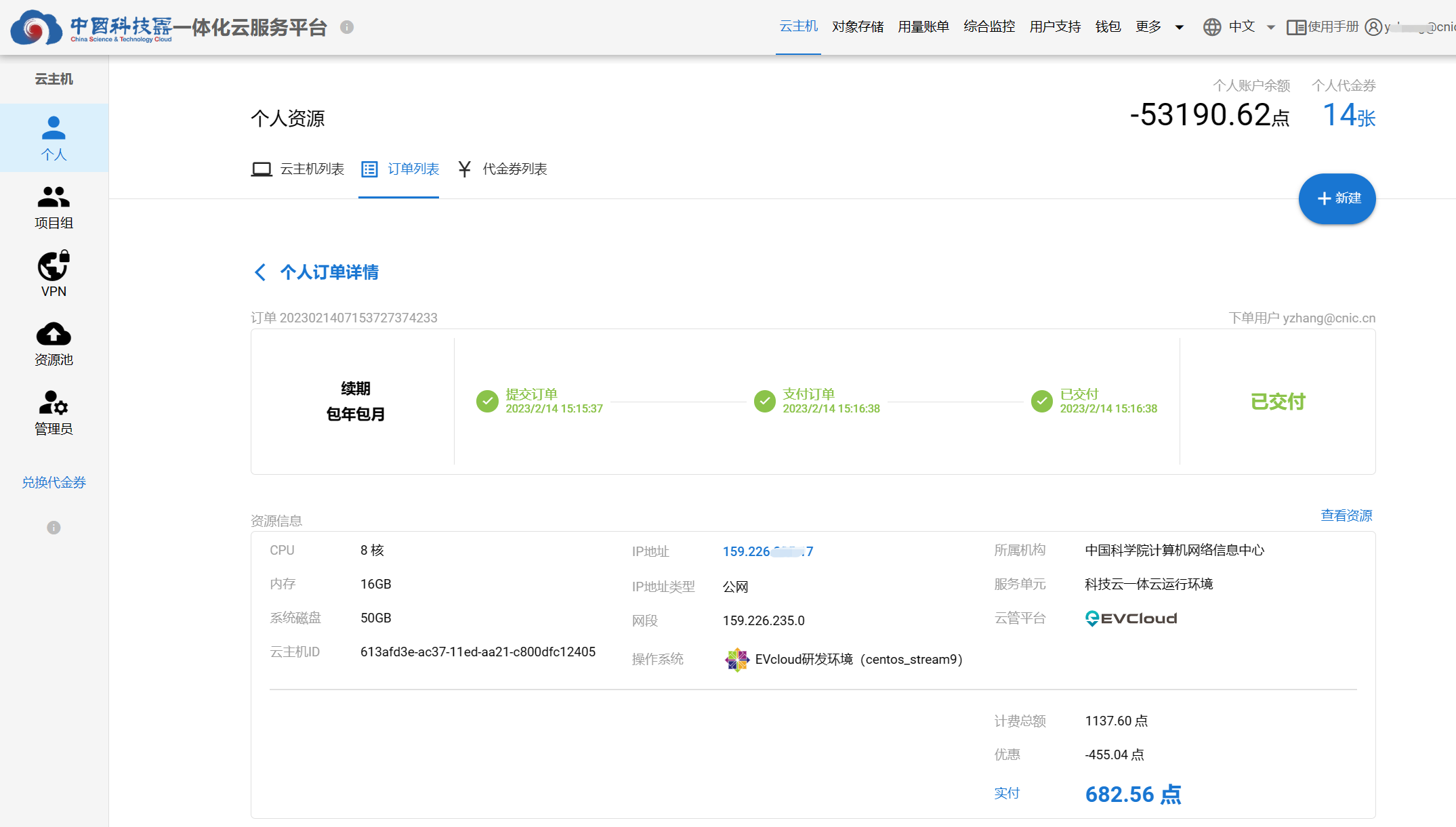
Task: Click the 查看资源 link
Action: [x=1346, y=515]
